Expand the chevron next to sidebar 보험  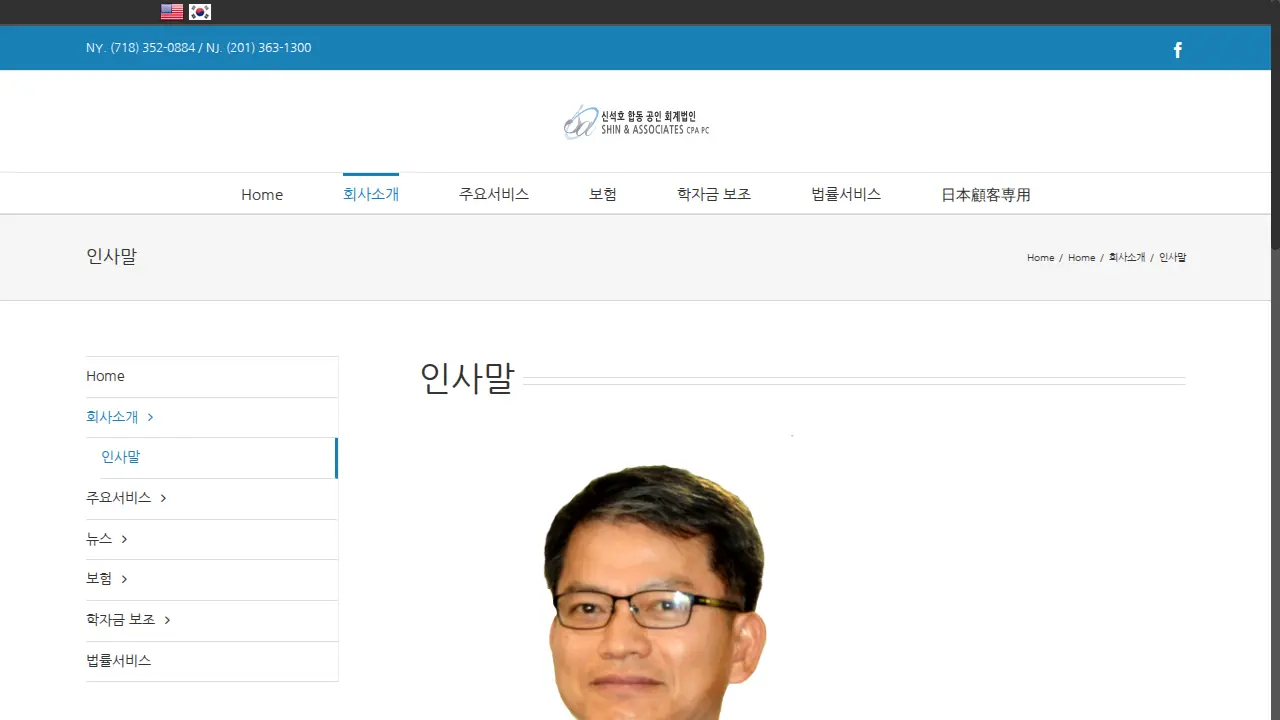click(x=124, y=579)
